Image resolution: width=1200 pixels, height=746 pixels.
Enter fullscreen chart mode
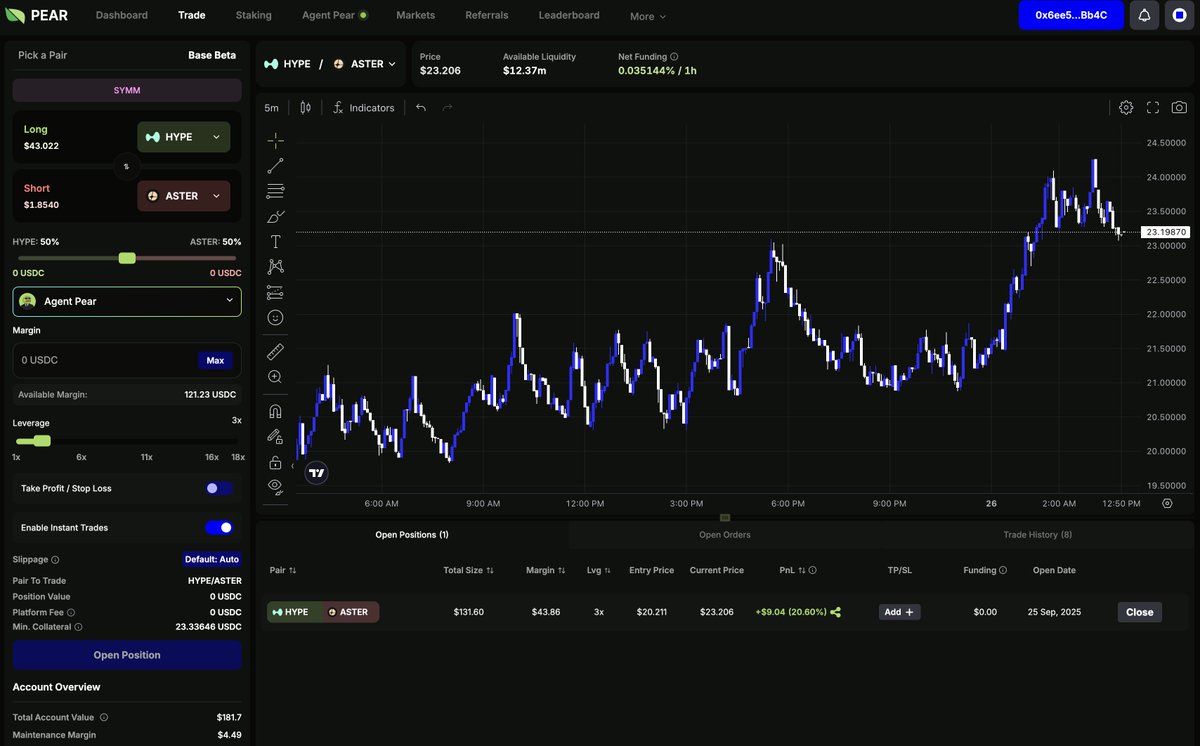(x=1153, y=108)
